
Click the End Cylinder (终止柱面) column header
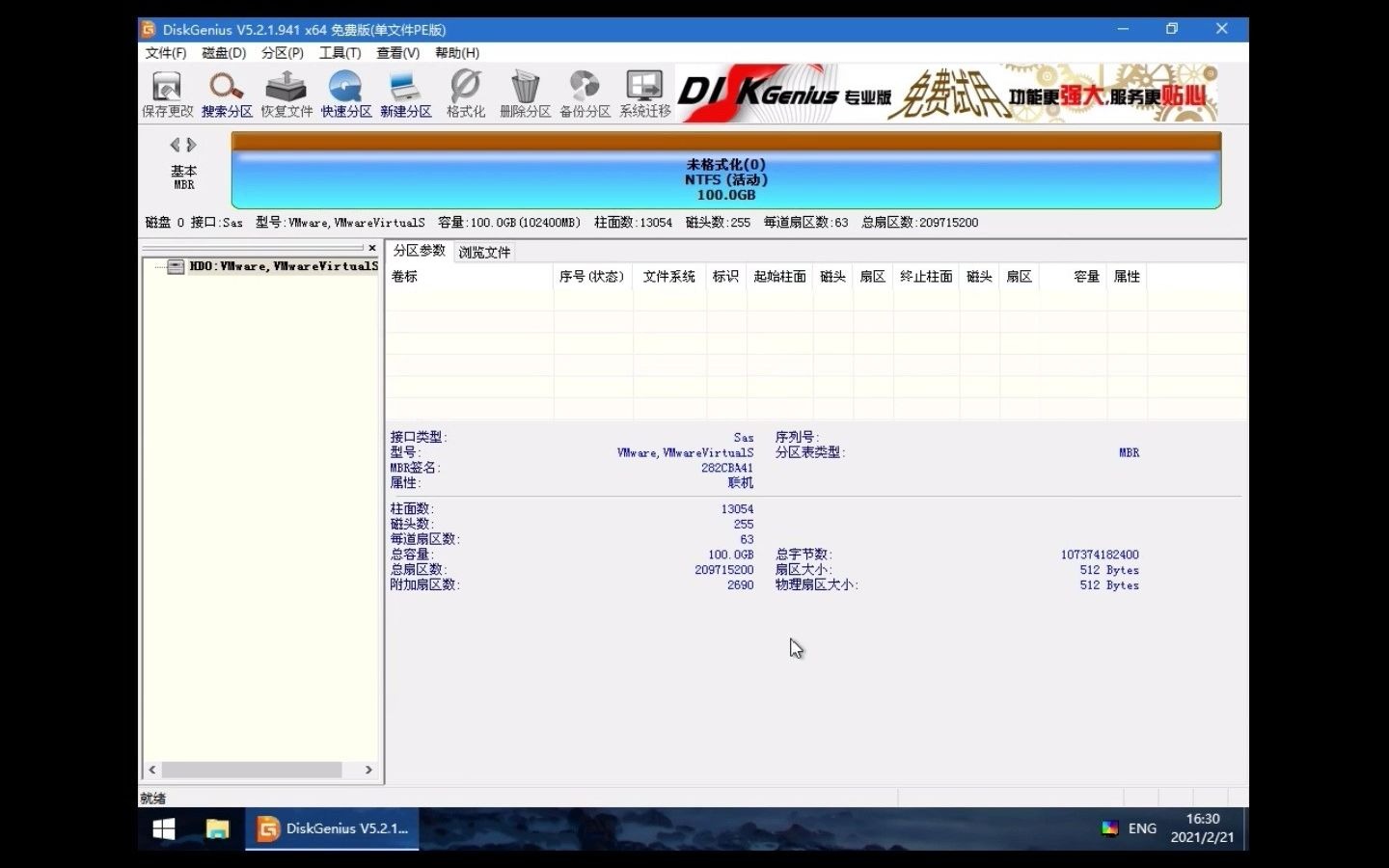click(926, 277)
